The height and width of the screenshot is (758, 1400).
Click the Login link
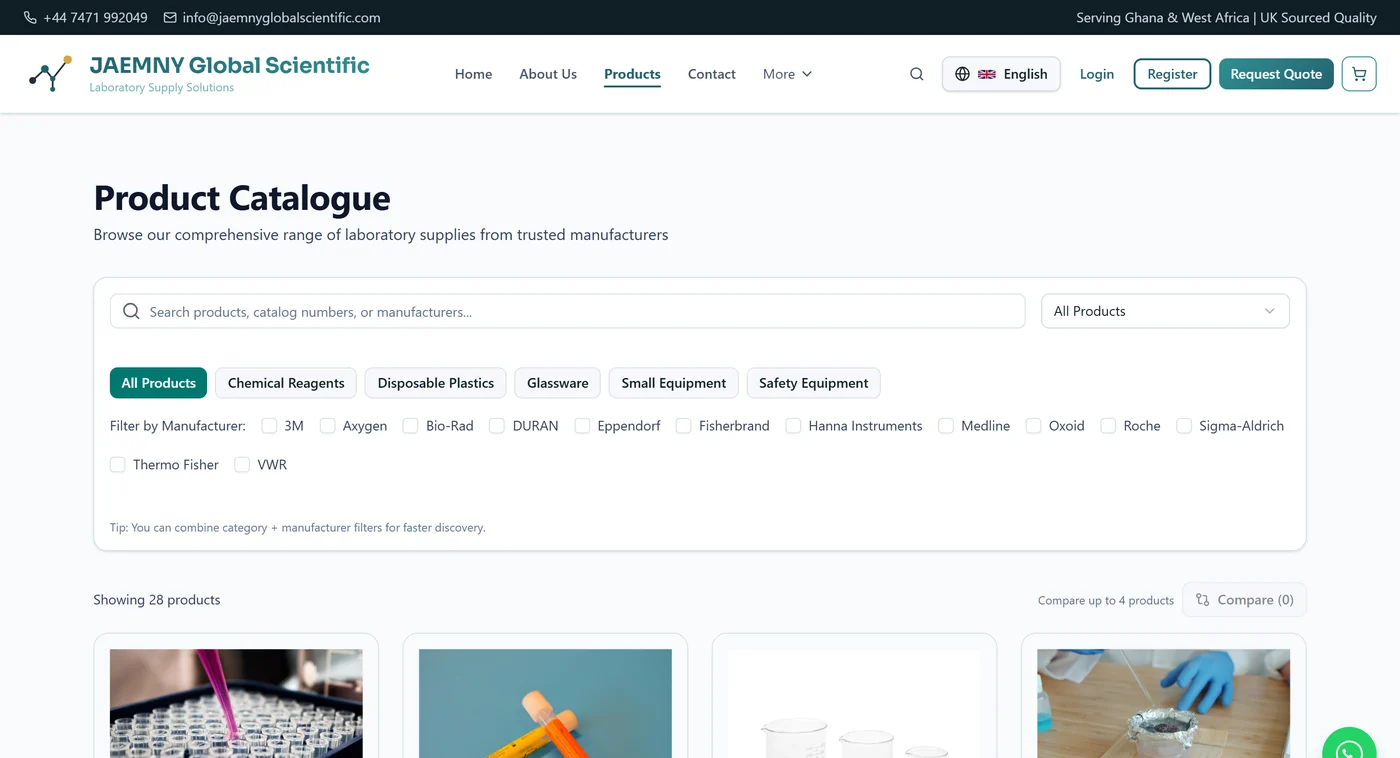tap(1097, 74)
